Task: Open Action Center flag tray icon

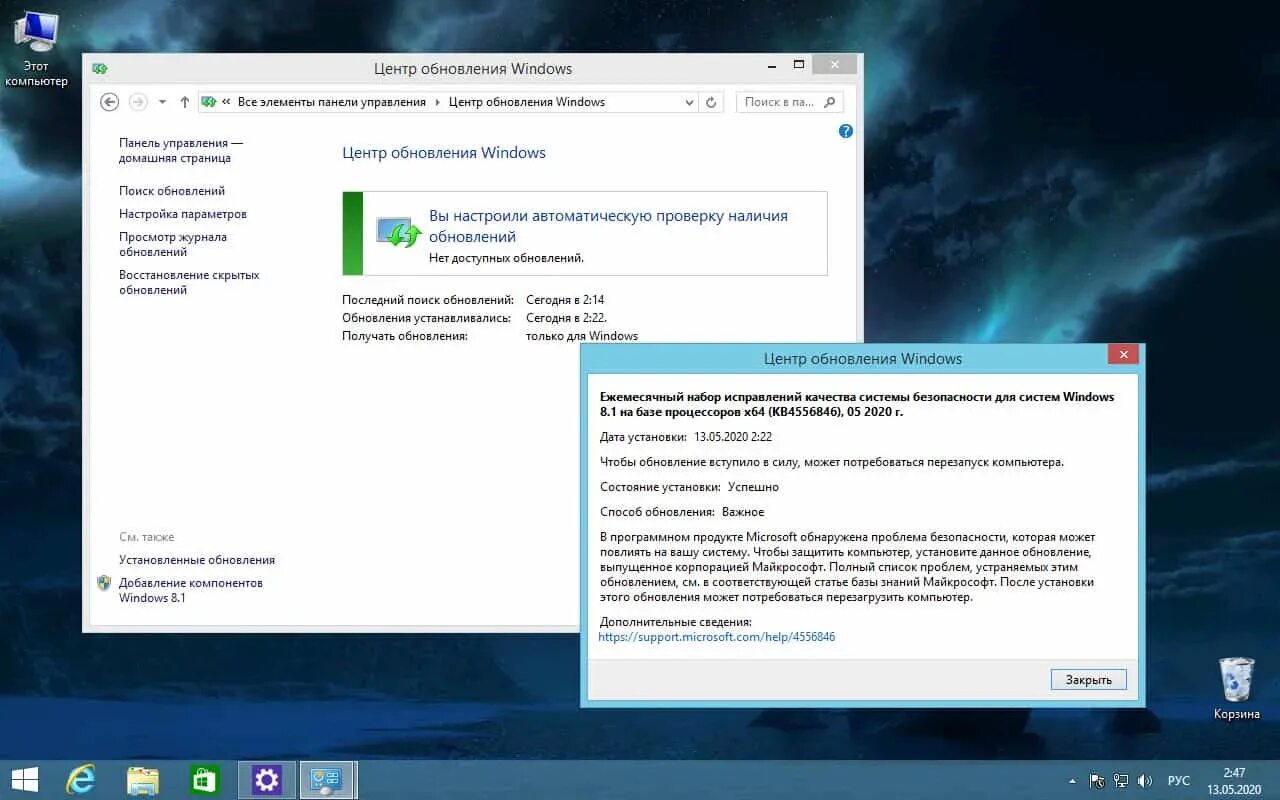Action: coord(1097,781)
